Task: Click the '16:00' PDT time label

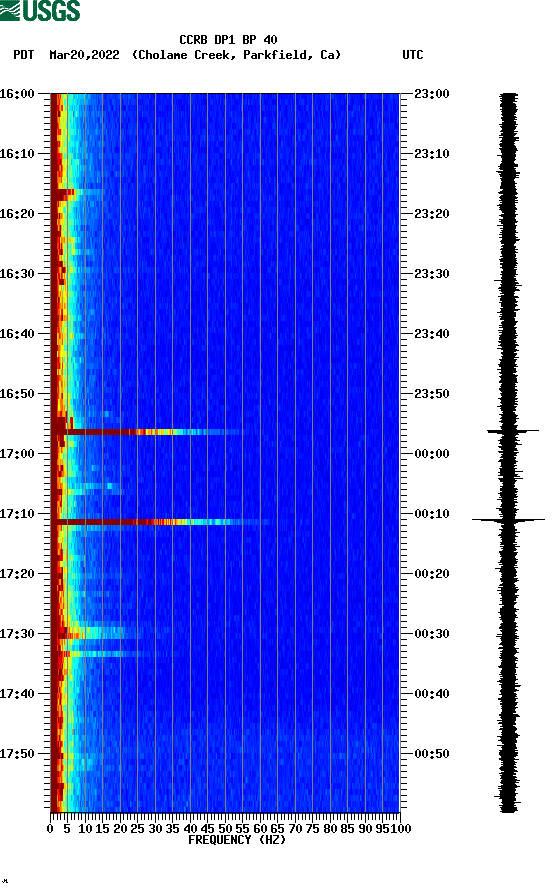Action: 17,94
